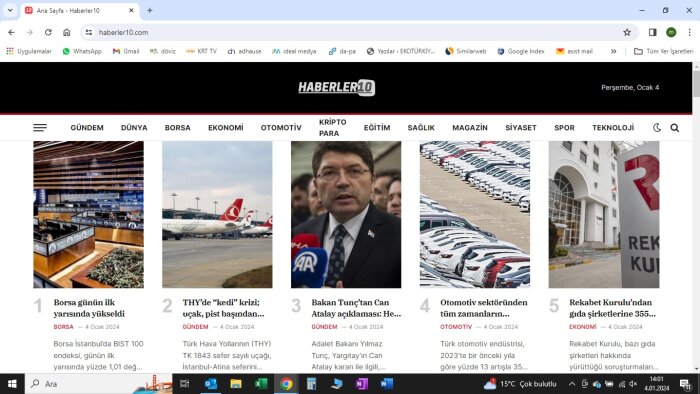Open Rekabet Kurulu'ndan gıda şirketlerine headline
The width and height of the screenshot is (700, 394).
(612, 308)
